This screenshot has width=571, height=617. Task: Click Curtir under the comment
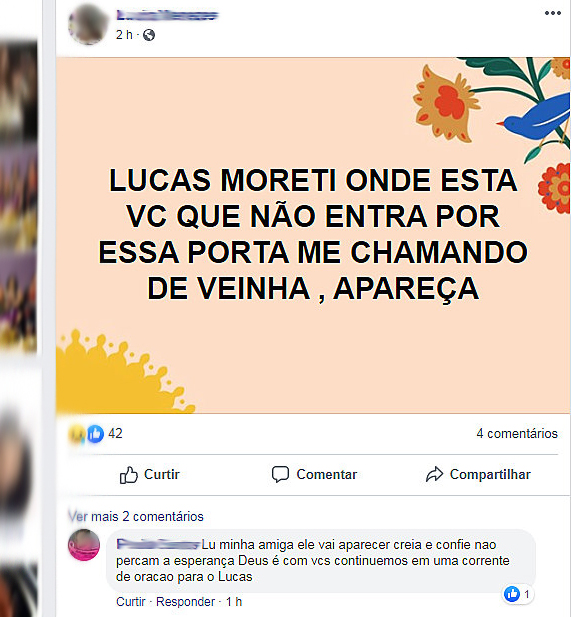point(131,602)
